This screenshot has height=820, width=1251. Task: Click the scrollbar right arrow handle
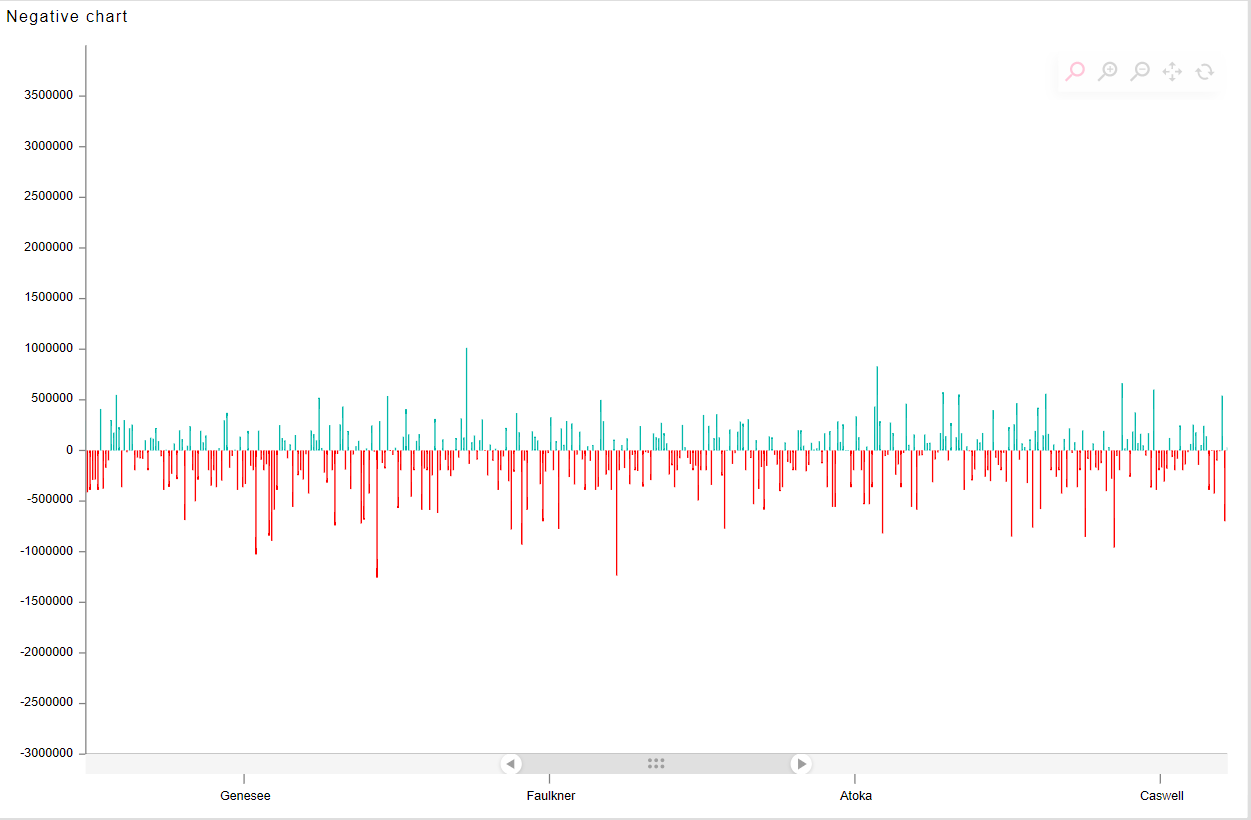pyautogui.click(x=801, y=764)
